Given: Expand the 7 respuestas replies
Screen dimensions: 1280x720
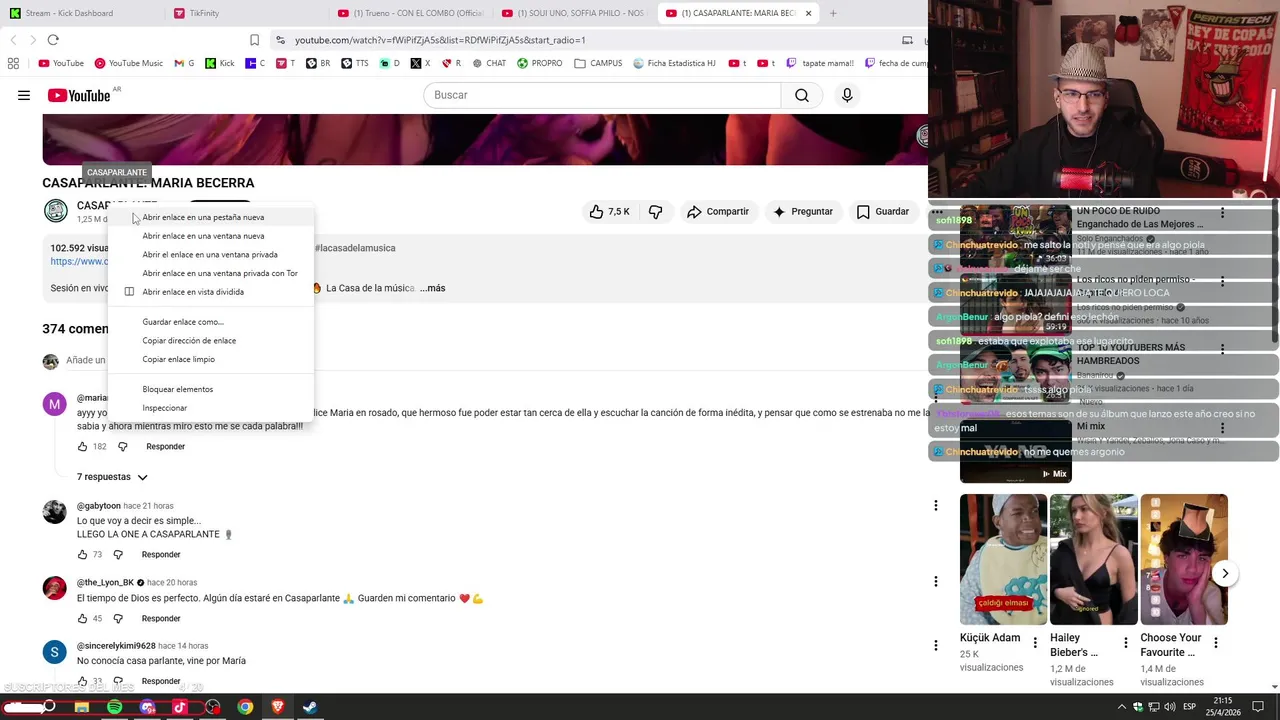Looking at the screenshot, I should [111, 477].
